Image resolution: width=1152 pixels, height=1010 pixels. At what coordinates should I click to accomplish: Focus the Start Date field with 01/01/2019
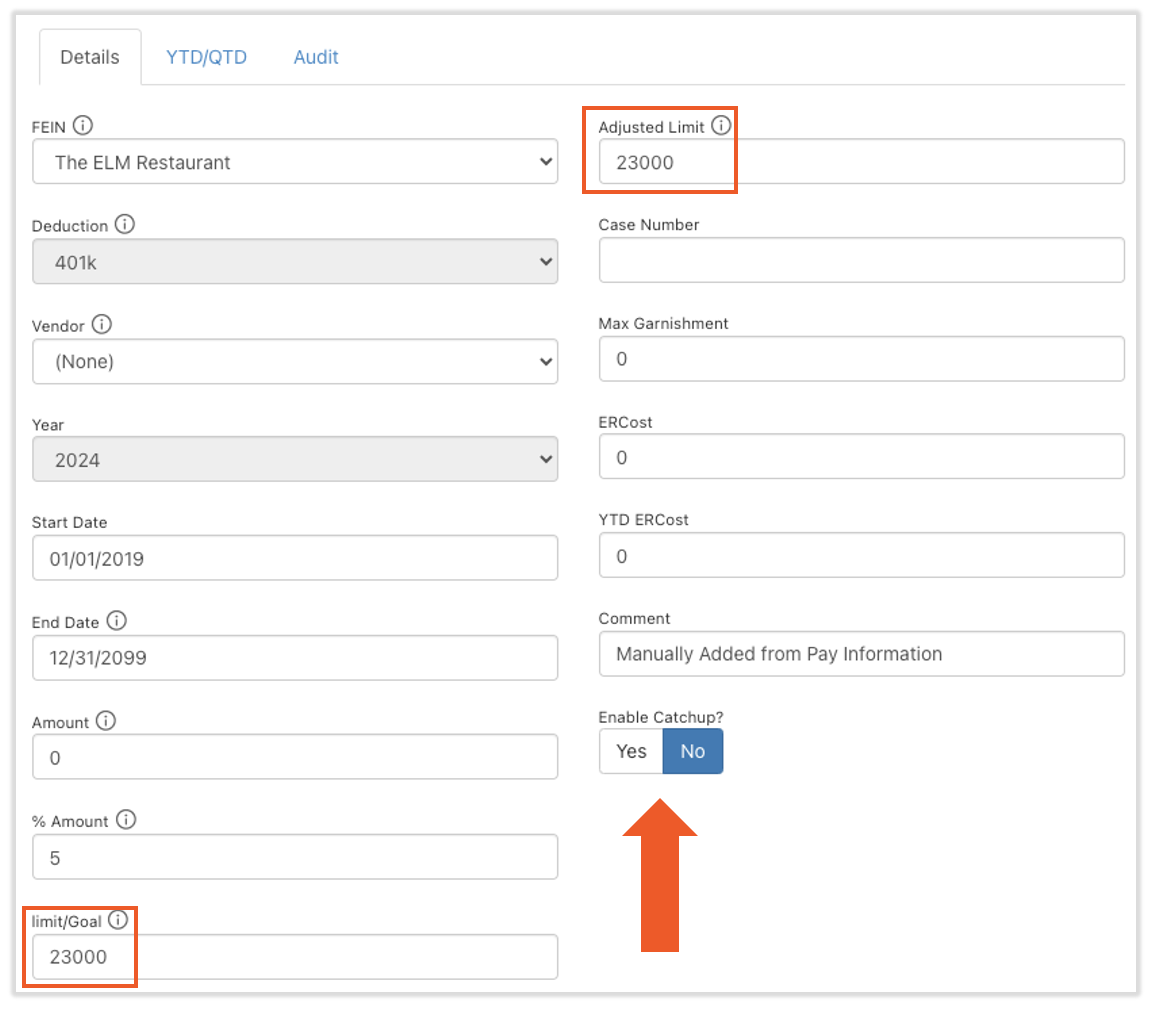(x=294, y=558)
